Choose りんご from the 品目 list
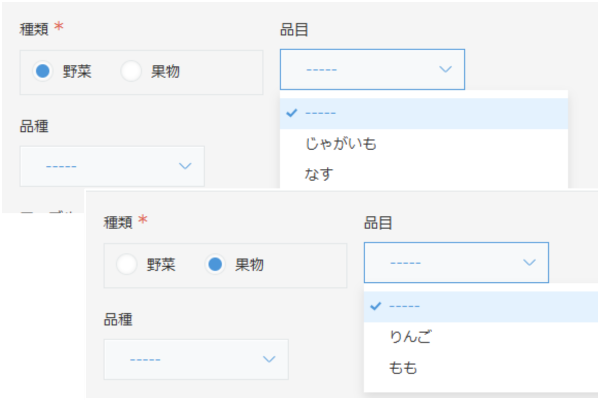 tap(481, 337)
